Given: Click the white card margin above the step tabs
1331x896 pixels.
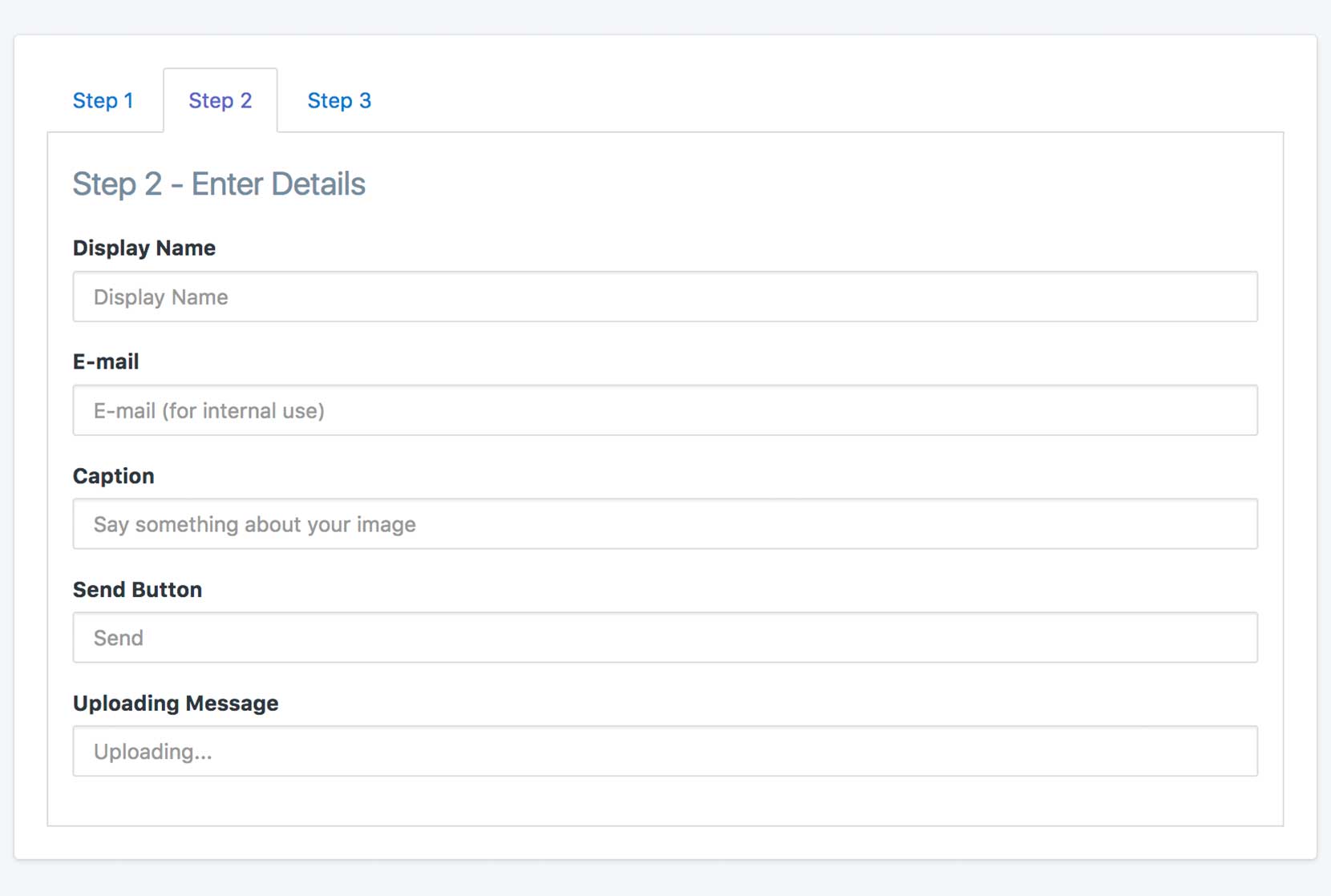Looking at the screenshot, I should click(x=665, y=51).
